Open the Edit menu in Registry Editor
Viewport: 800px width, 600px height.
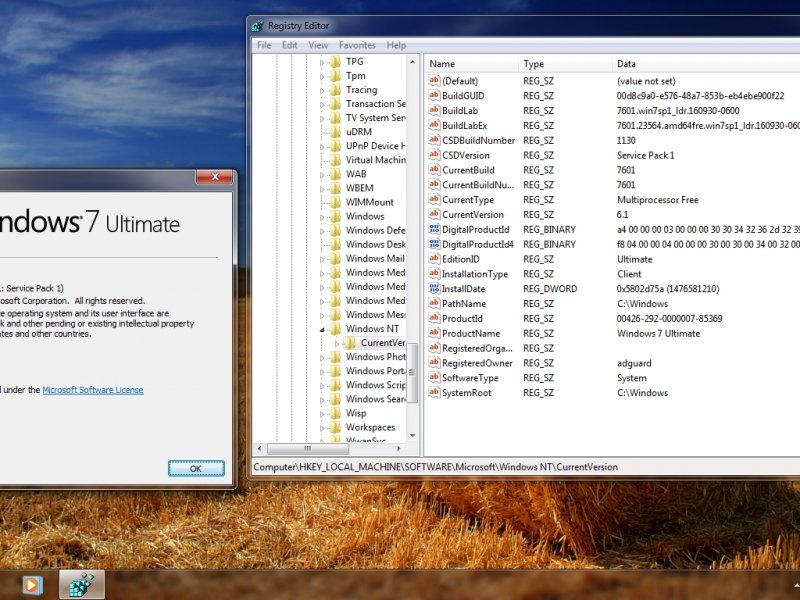click(289, 45)
